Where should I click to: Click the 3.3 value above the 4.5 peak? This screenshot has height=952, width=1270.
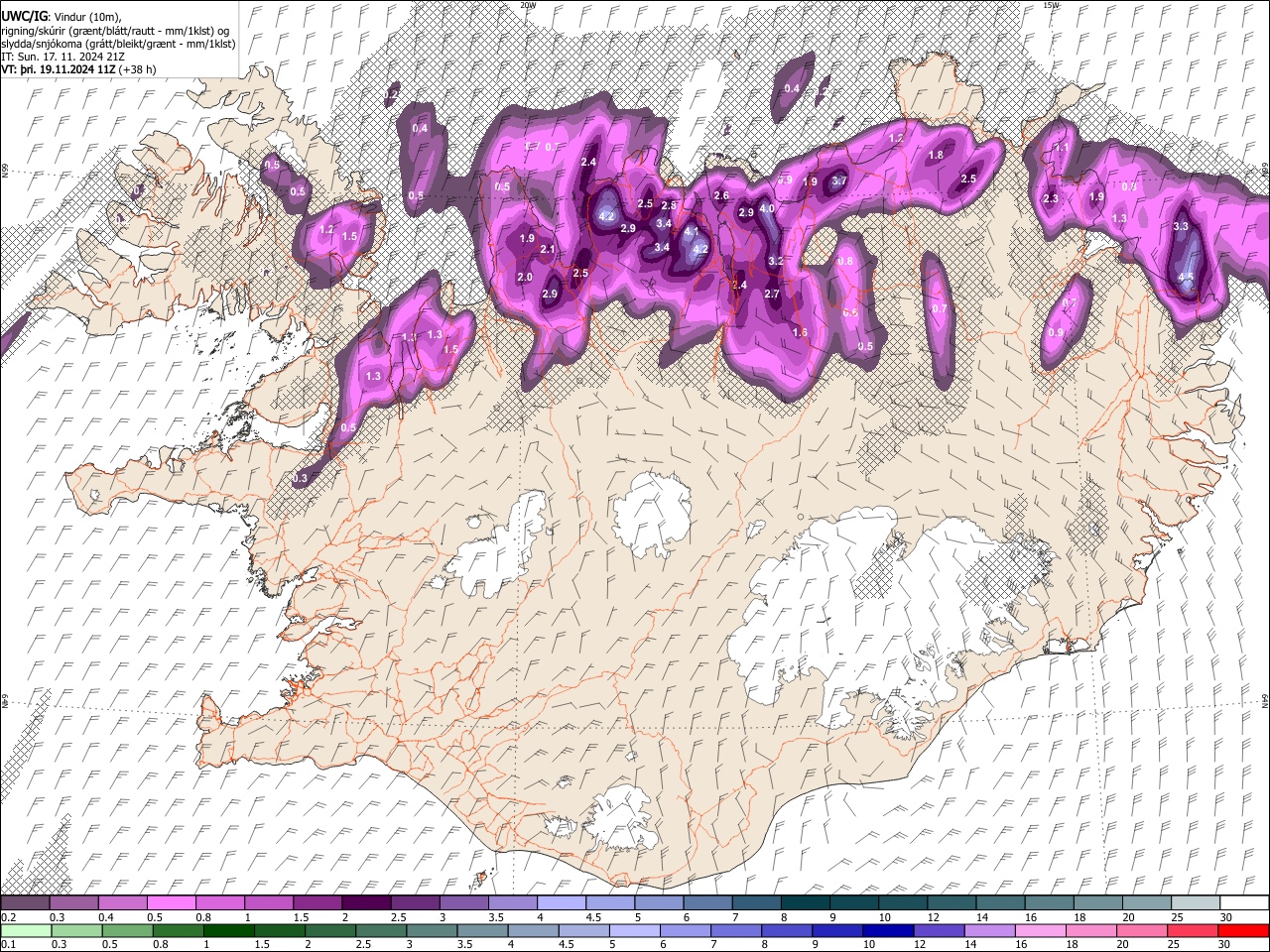pyautogui.click(x=1181, y=227)
